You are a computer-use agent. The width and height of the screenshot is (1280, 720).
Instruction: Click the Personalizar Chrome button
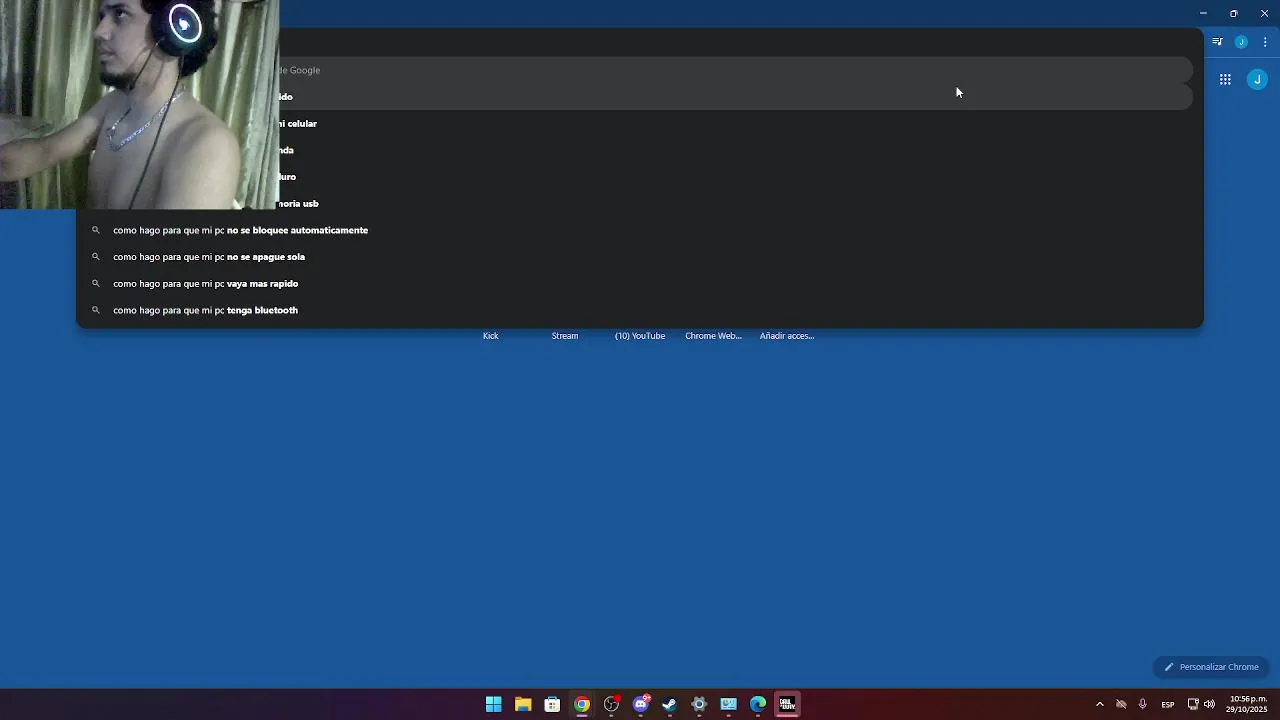(1211, 667)
